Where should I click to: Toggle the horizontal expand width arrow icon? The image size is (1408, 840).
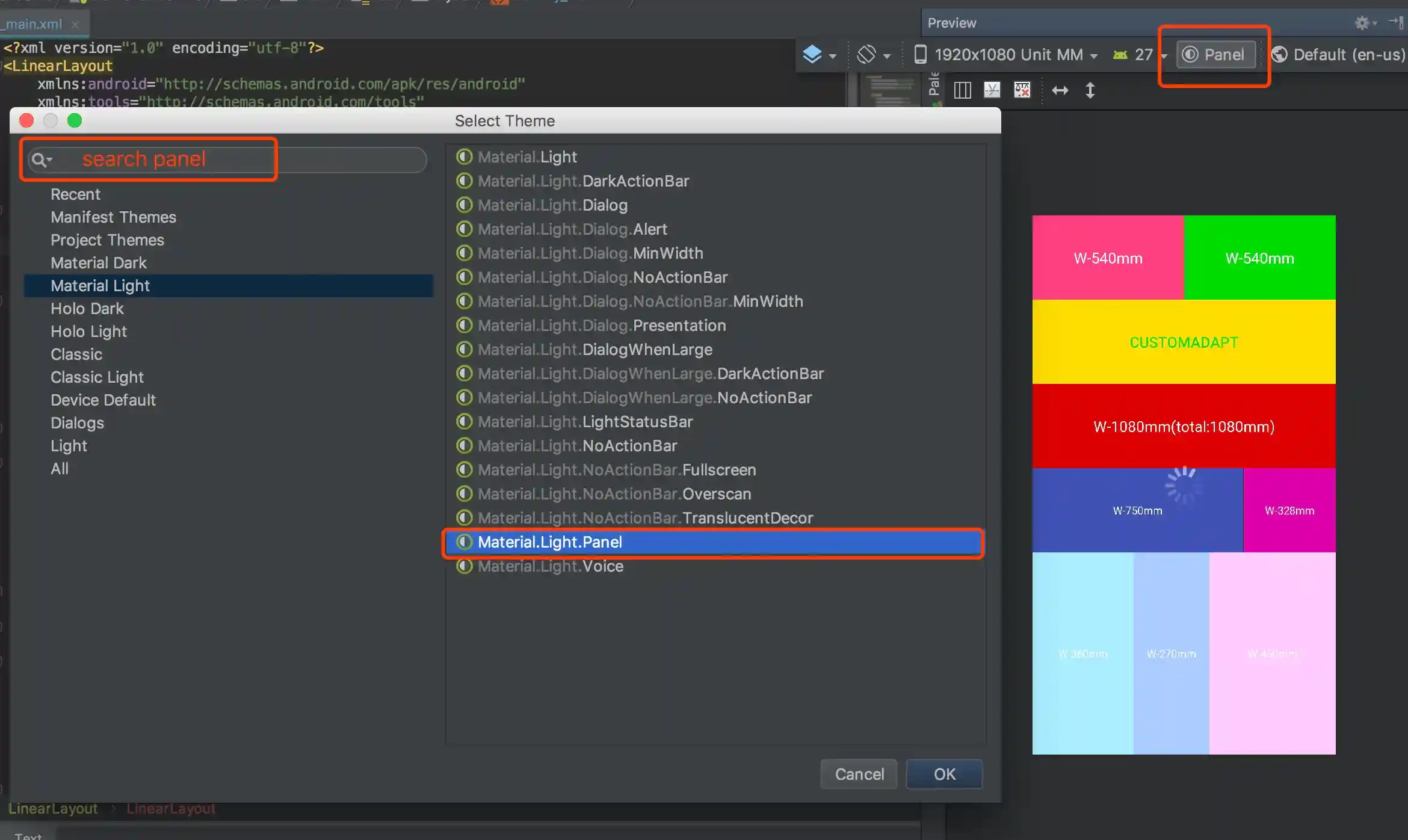point(1060,90)
